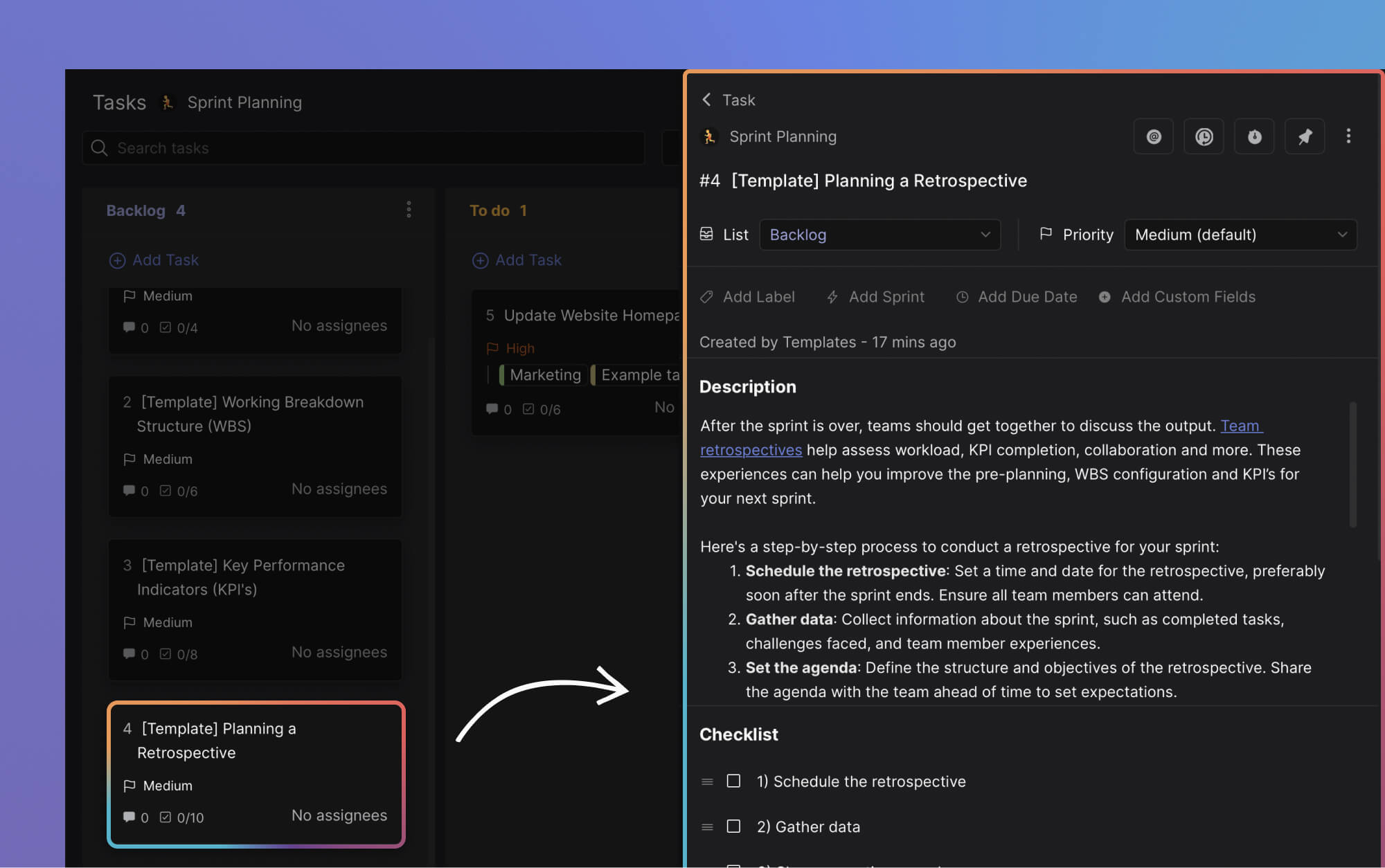Pin the Planning a Retrospective task
Image resolution: width=1385 pixels, height=868 pixels.
(x=1305, y=136)
